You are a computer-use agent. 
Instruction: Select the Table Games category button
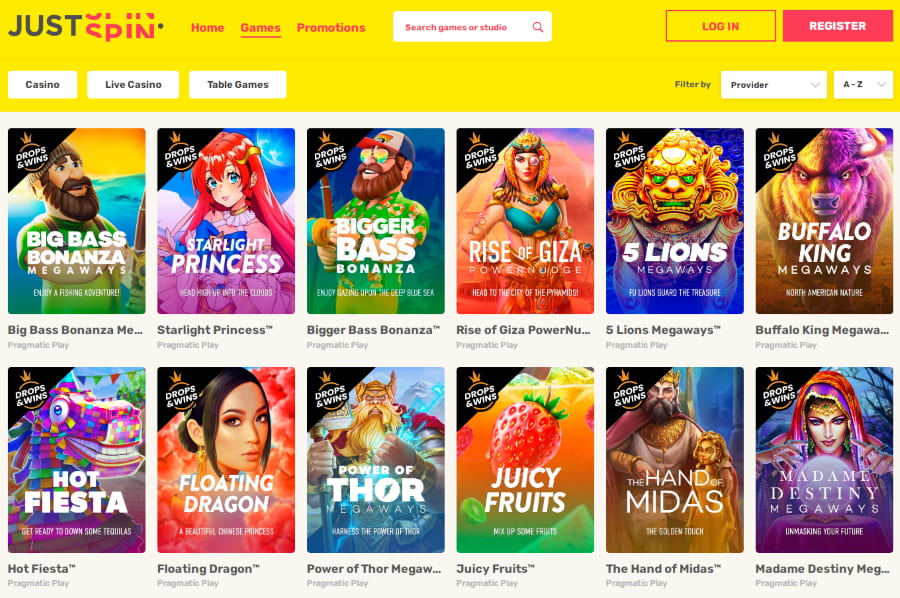click(x=238, y=84)
